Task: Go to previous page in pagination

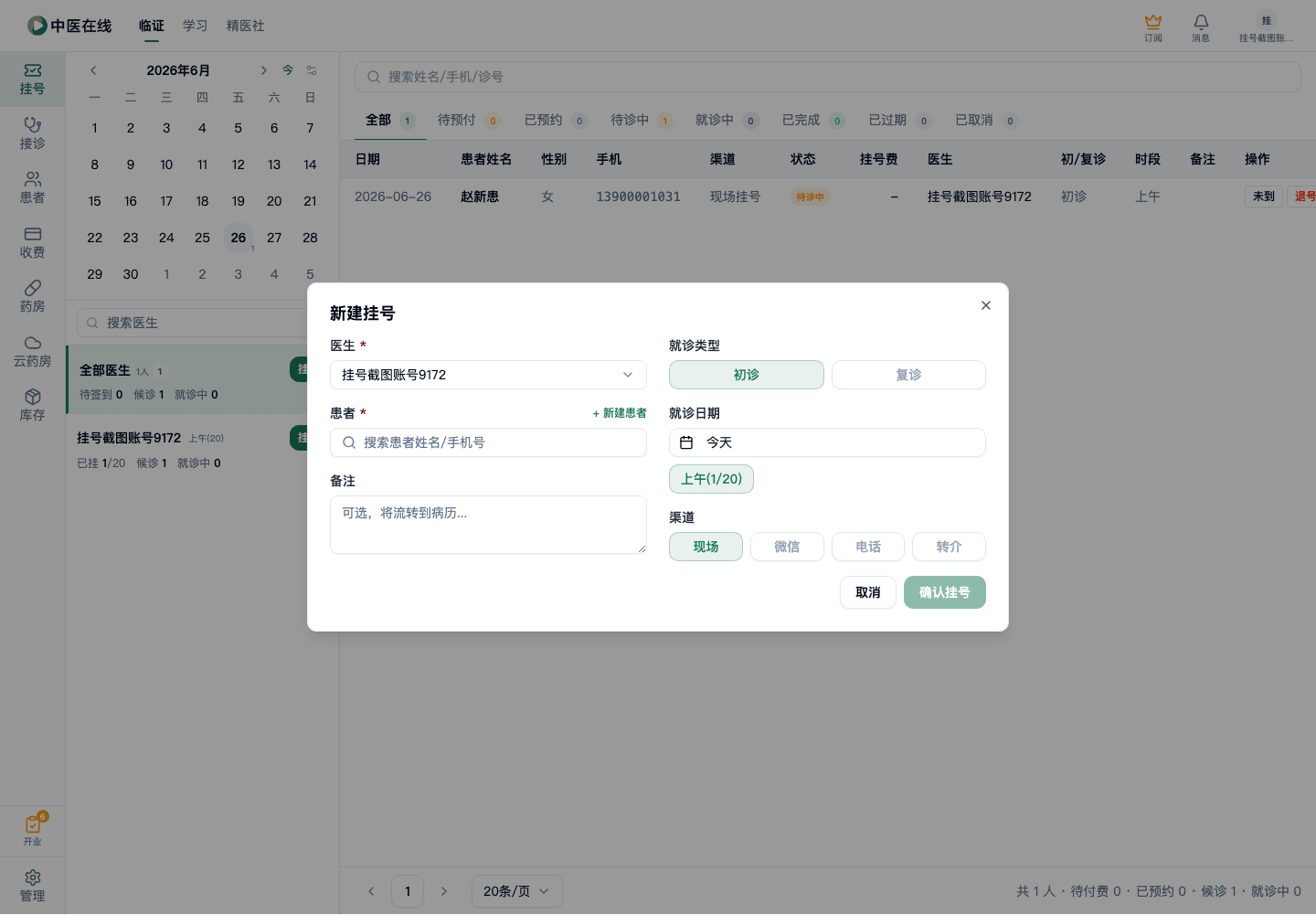Action: [371, 891]
